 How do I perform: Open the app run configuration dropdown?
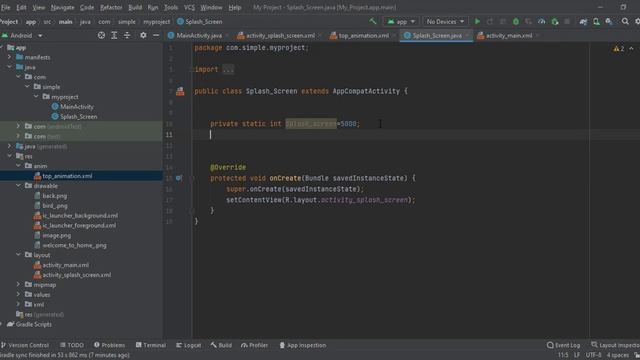pyautogui.click(x=401, y=21)
